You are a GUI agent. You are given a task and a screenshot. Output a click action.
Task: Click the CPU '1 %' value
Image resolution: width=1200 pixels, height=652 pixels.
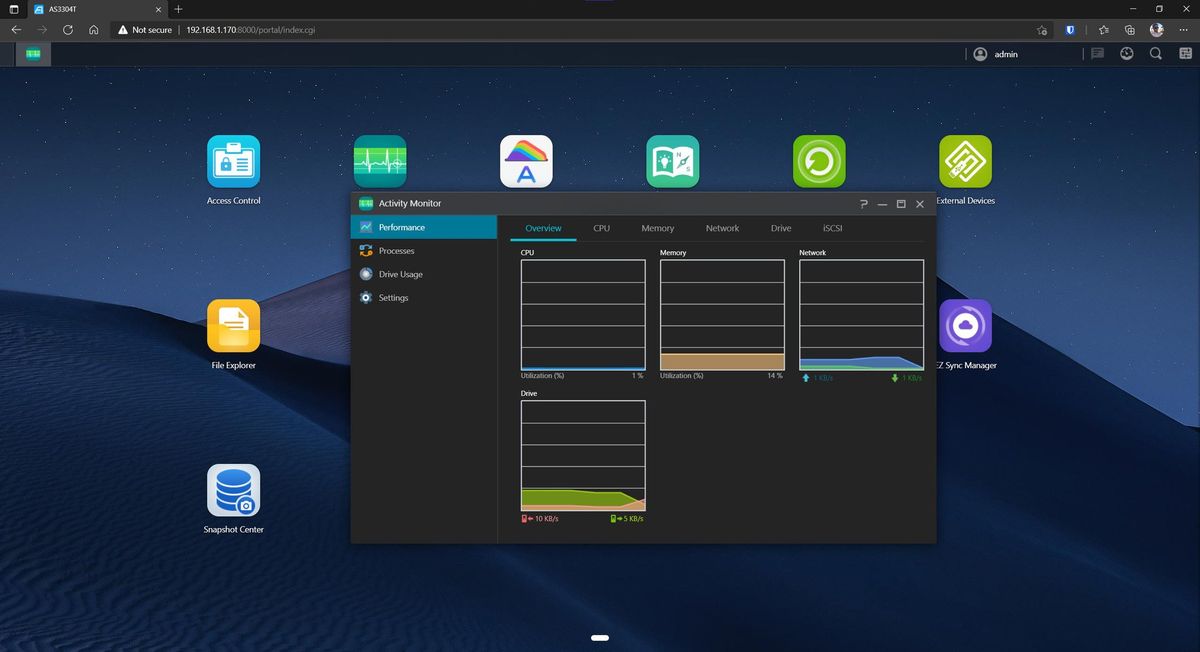637,376
